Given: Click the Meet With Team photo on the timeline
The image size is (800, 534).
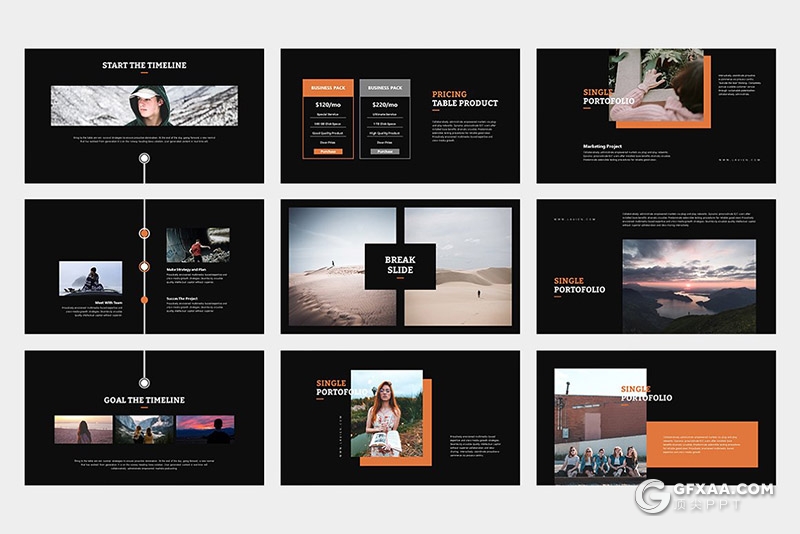Looking at the screenshot, I should [90, 278].
